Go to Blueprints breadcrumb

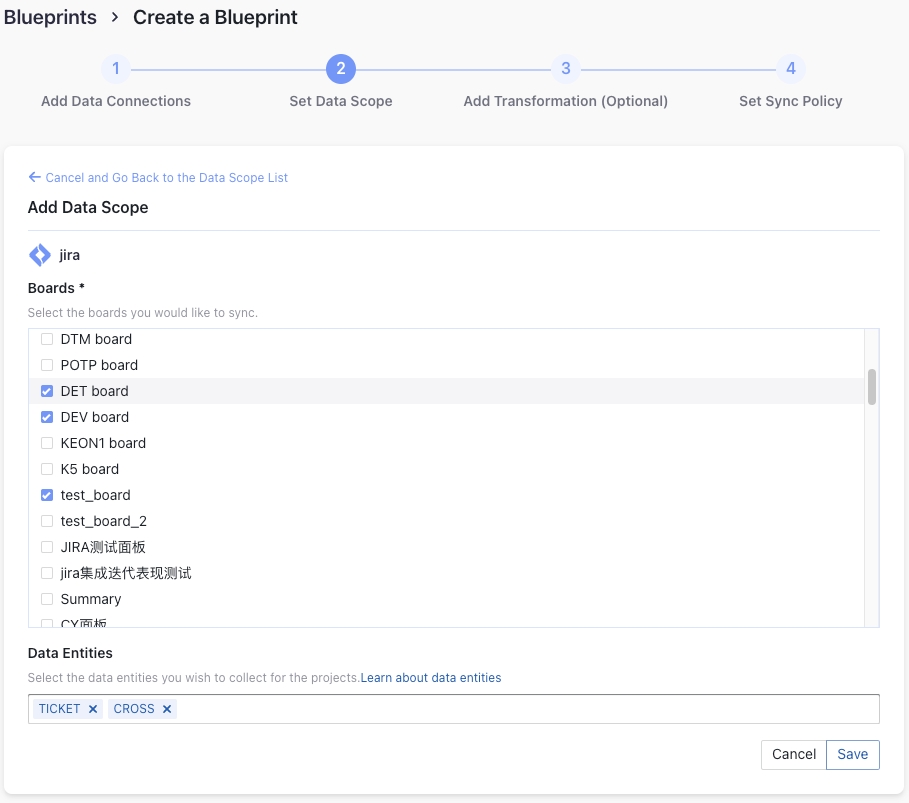coord(50,17)
